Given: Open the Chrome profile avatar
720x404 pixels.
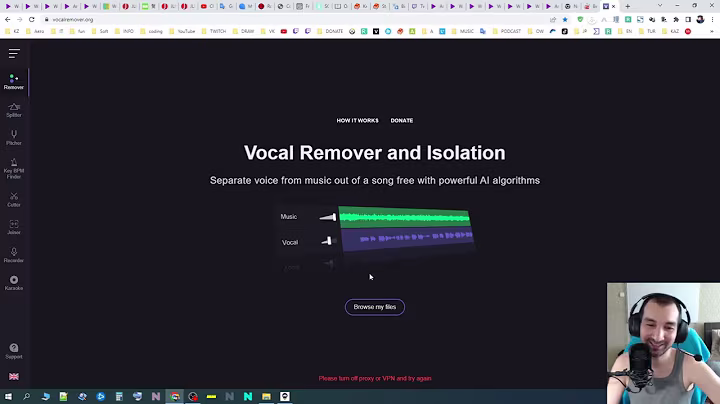Looking at the screenshot, I should (700, 20).
